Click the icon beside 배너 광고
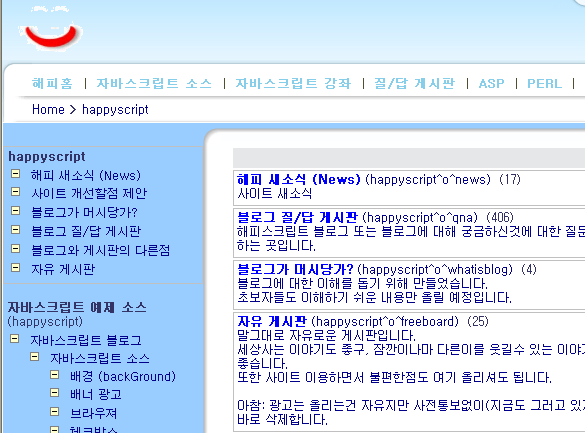The width and height of the screenshot is (585, 433). tap(54, 393)
